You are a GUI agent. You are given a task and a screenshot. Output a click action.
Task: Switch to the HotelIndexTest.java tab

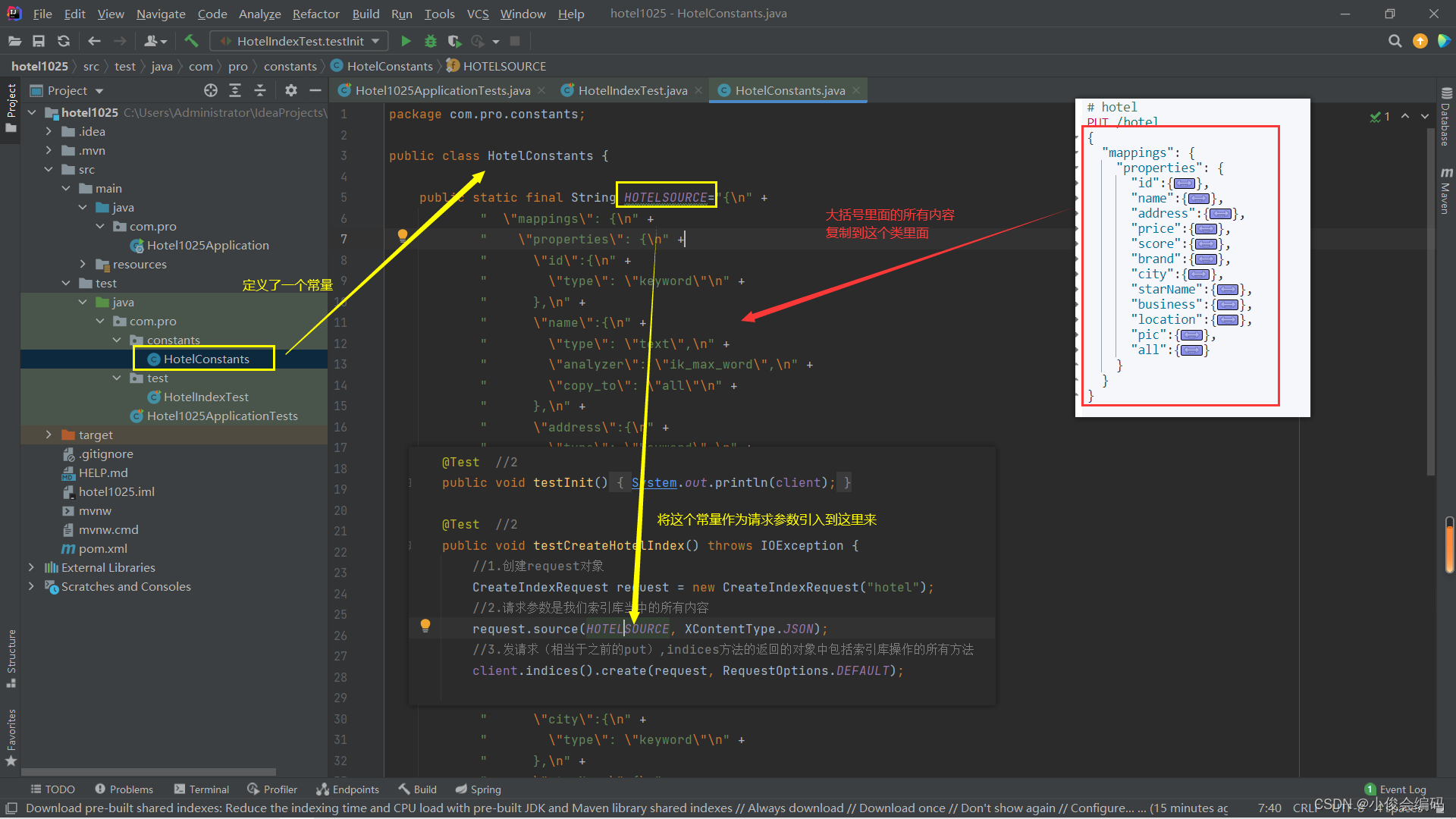(x=631, y=90)
